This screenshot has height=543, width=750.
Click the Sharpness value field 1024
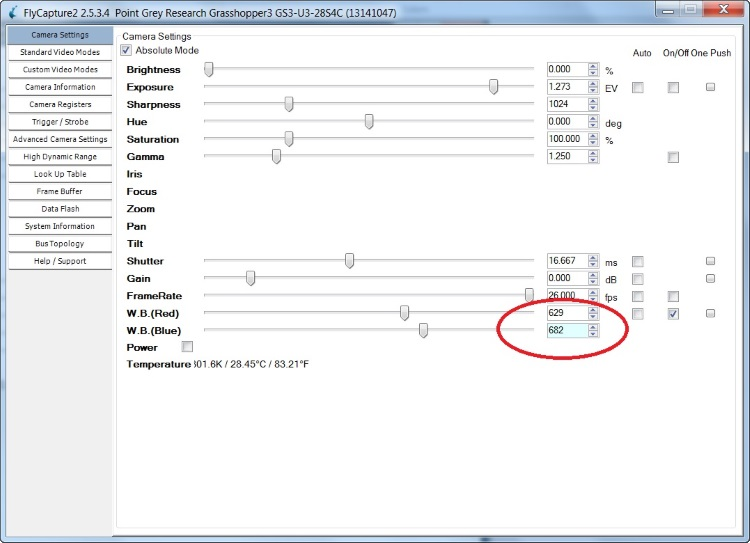click(x=567, y=104)
